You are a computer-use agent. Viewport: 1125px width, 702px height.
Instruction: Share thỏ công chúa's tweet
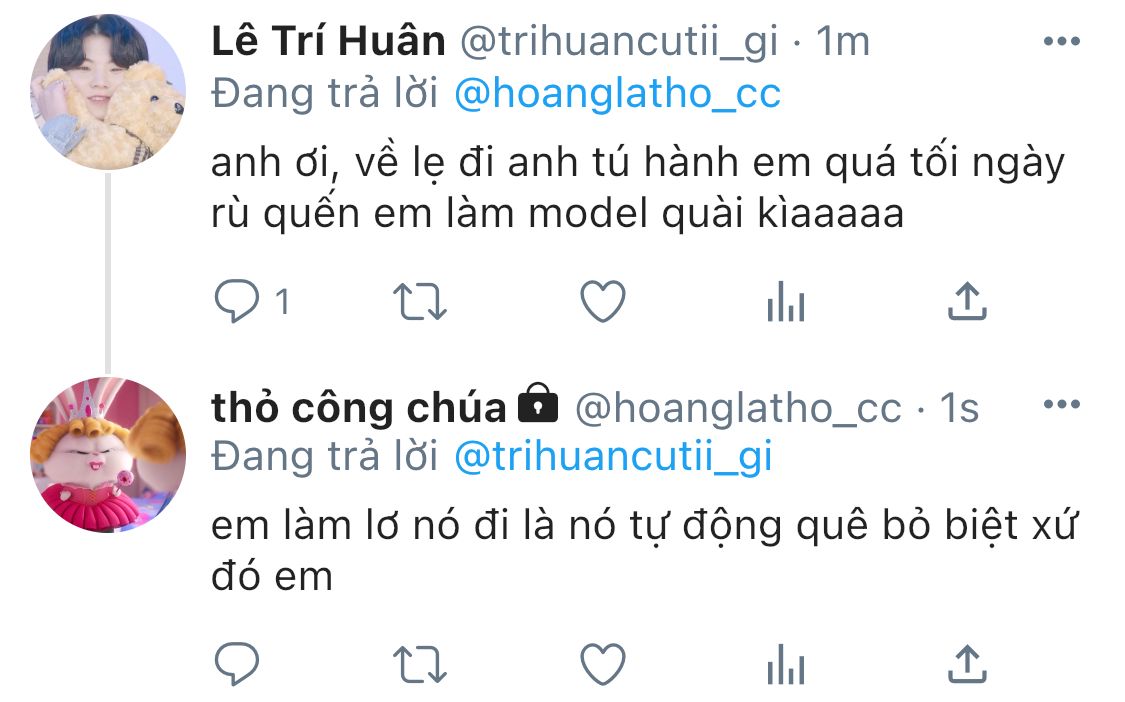pyautogui.click(x=967, y=664)
